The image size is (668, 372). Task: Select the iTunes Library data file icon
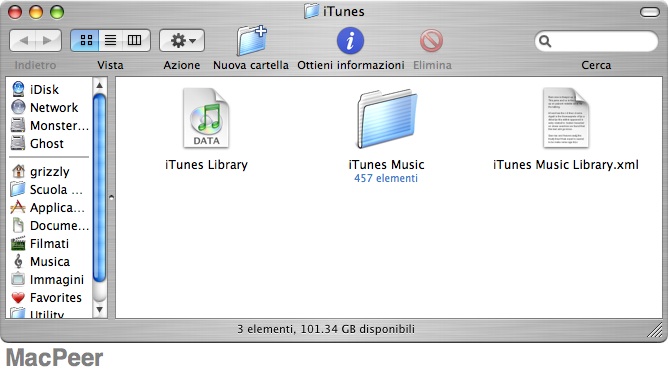click(206, 118)
